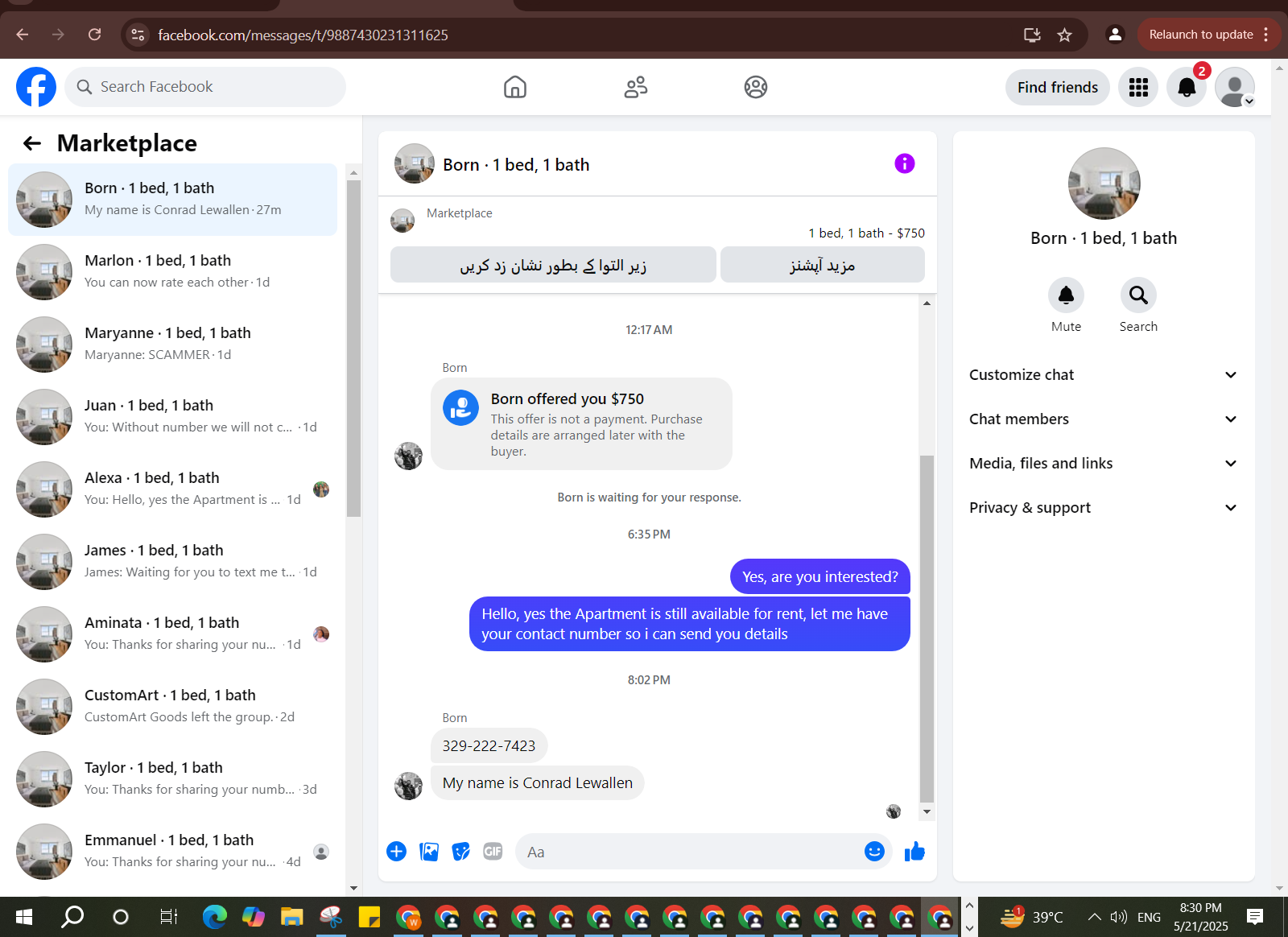Open emoji picker in message box
Viewport: 1288px width, 937px height.
pos(874,851)
